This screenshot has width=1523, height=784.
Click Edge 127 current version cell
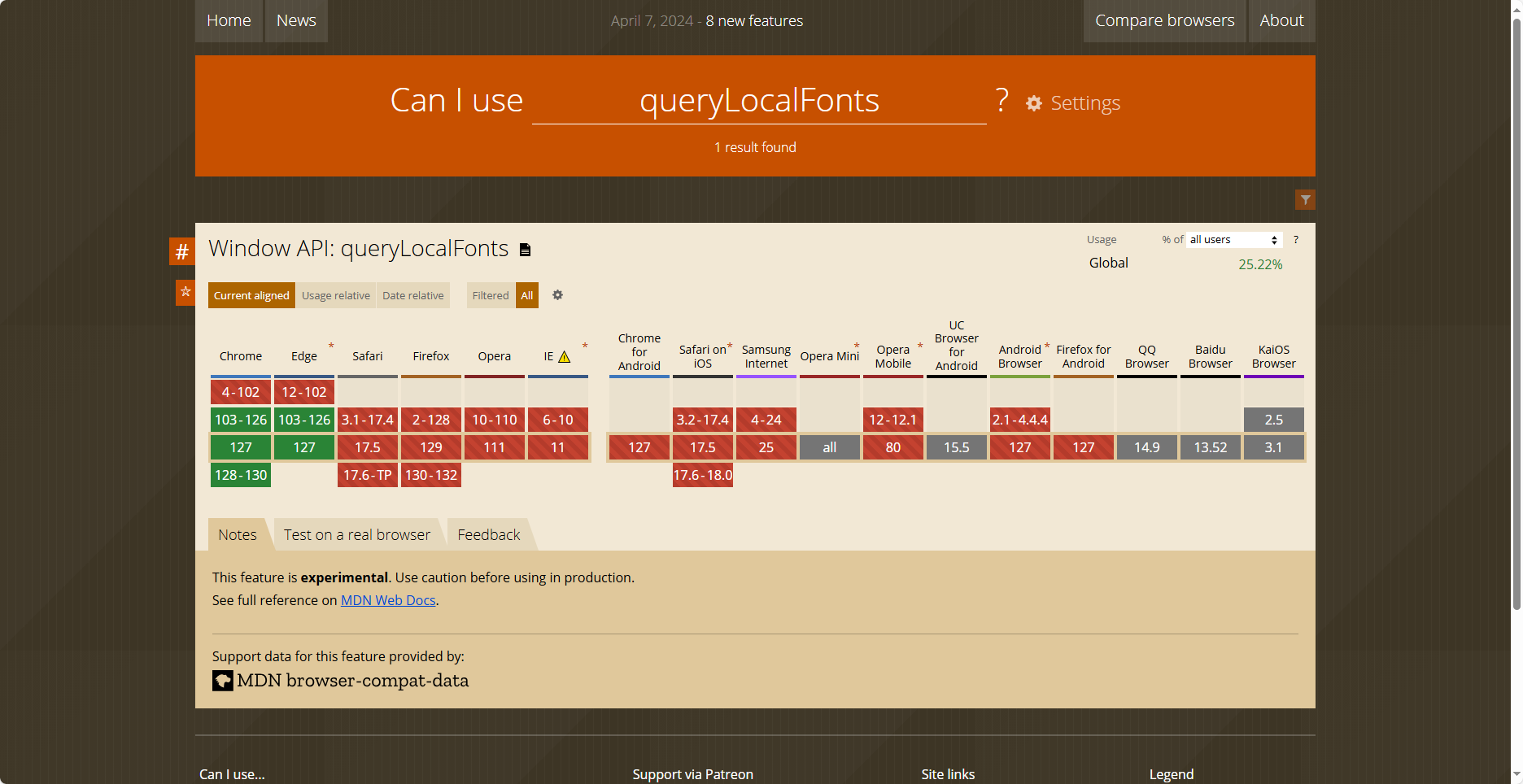point(304,447)
